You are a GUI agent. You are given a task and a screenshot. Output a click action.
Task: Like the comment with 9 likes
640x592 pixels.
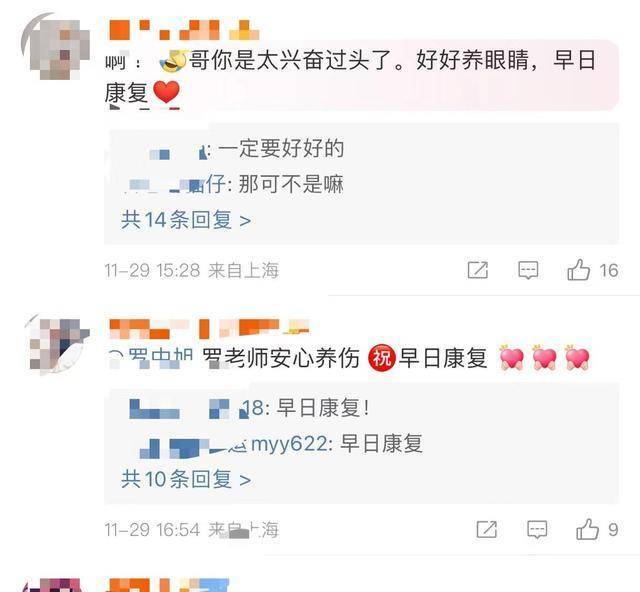(x=587, y=530)
